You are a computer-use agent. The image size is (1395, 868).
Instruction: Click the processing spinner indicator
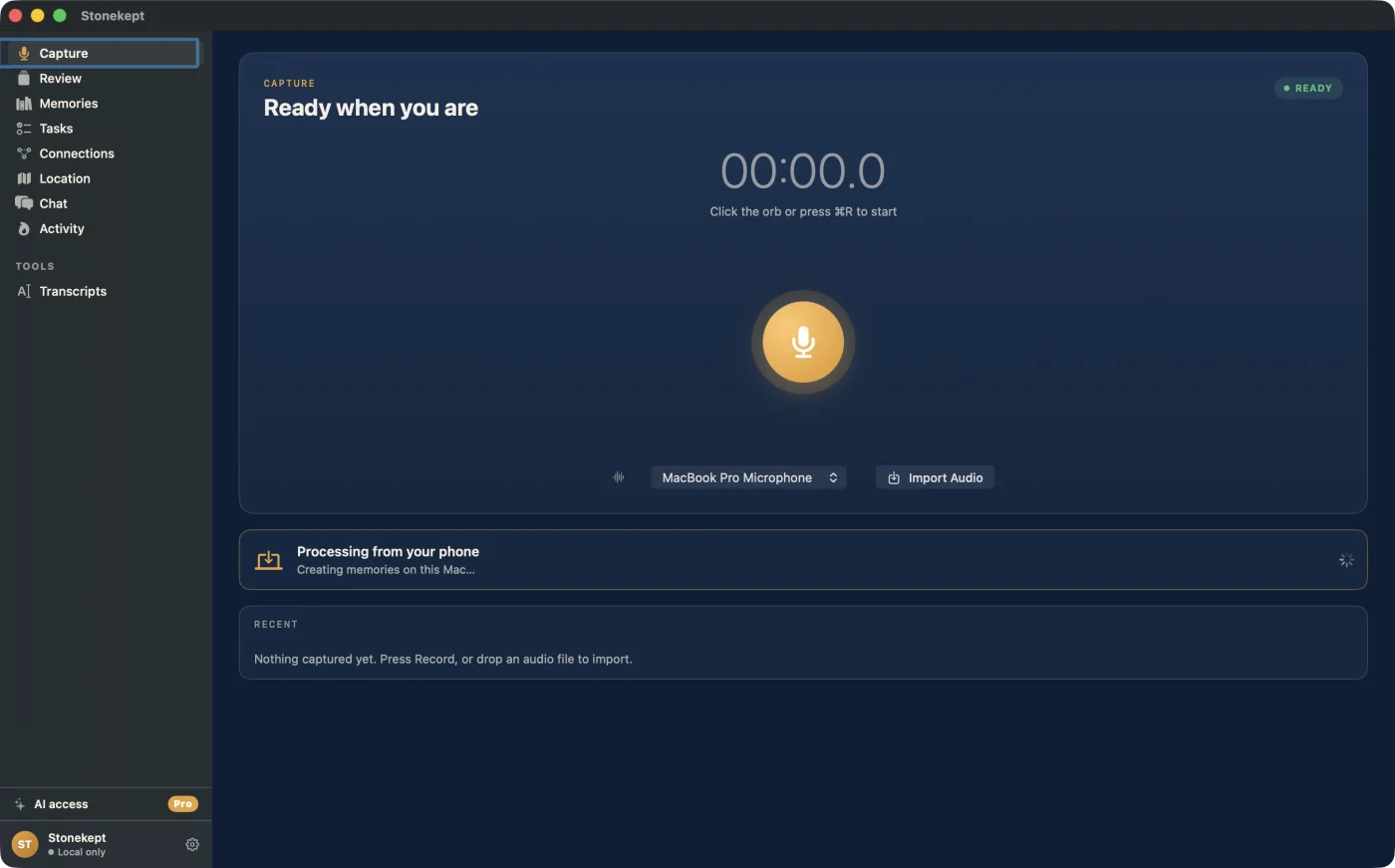click(1346, 560)
